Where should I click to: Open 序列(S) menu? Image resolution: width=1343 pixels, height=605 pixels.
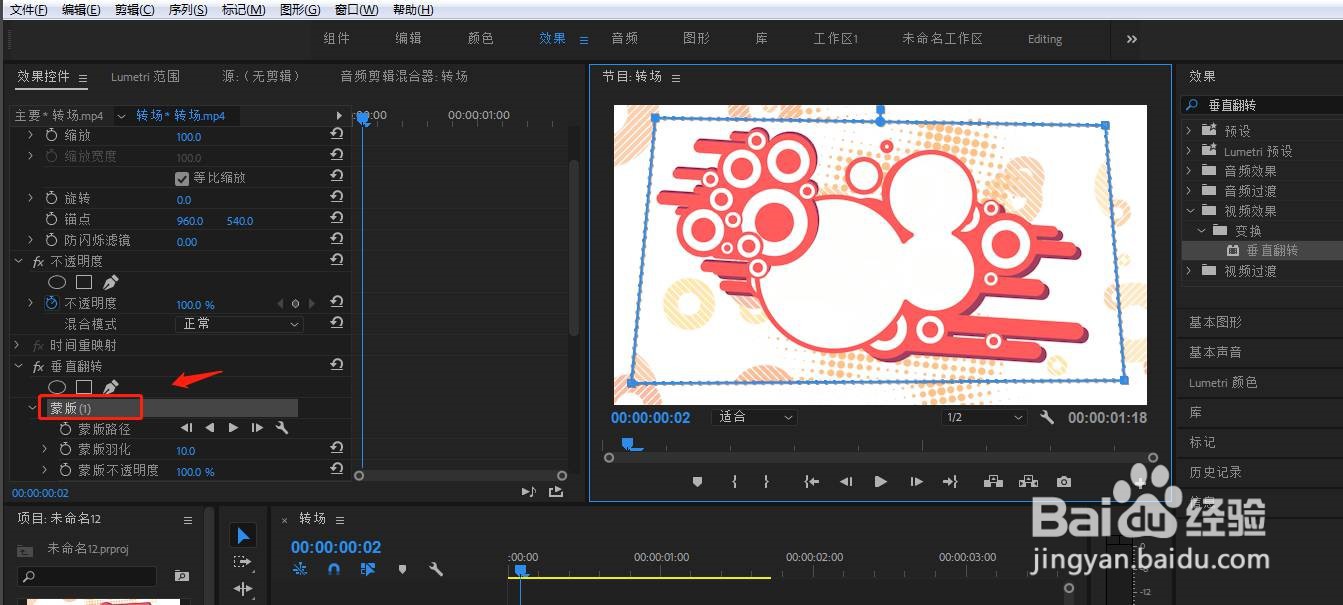pyautogui.click(x=188, y=10)
